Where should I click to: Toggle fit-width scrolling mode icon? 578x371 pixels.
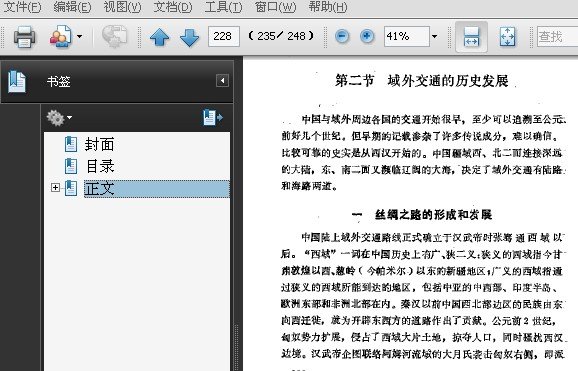coord(471,37)
